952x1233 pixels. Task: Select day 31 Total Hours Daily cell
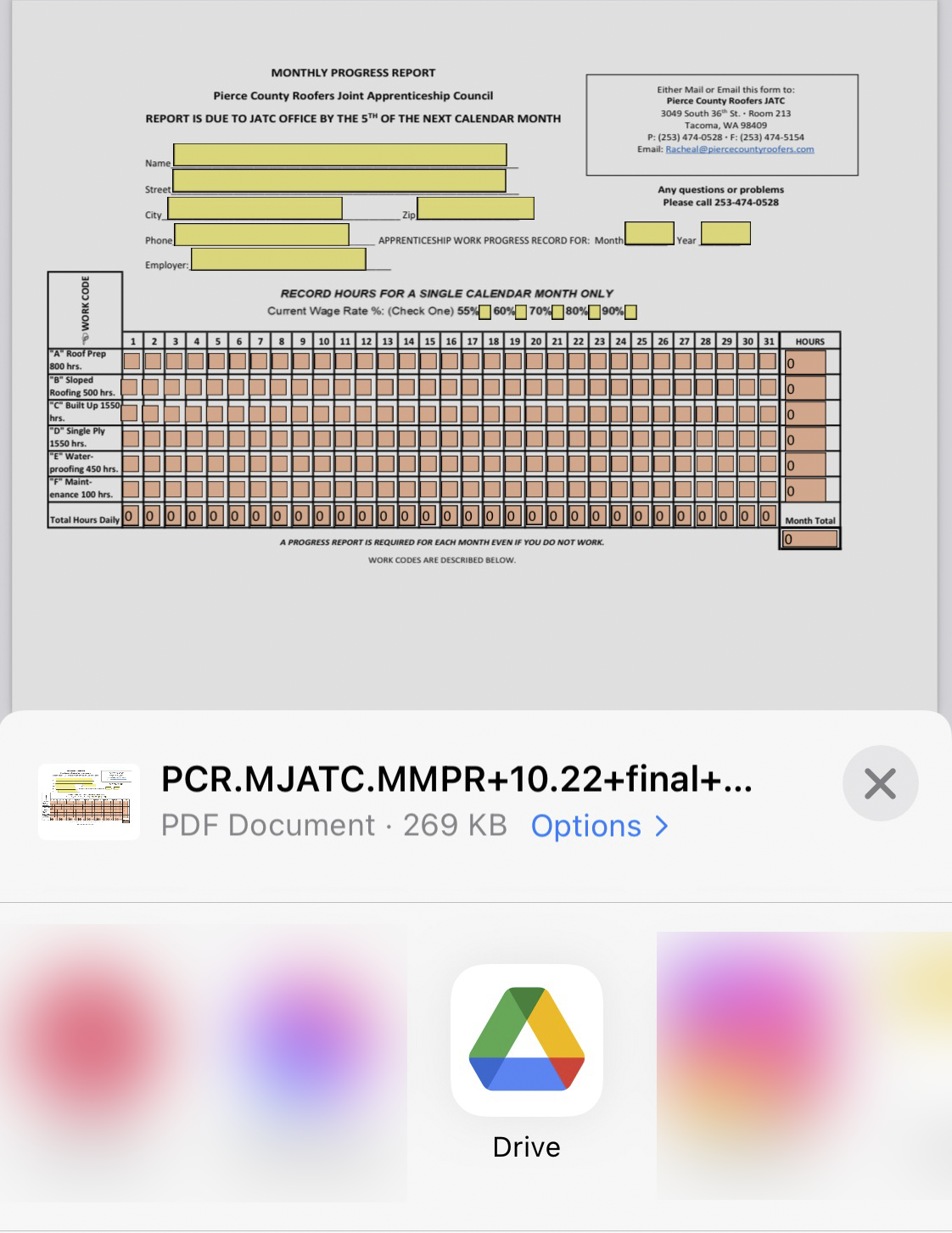click(x=767, y=515)
